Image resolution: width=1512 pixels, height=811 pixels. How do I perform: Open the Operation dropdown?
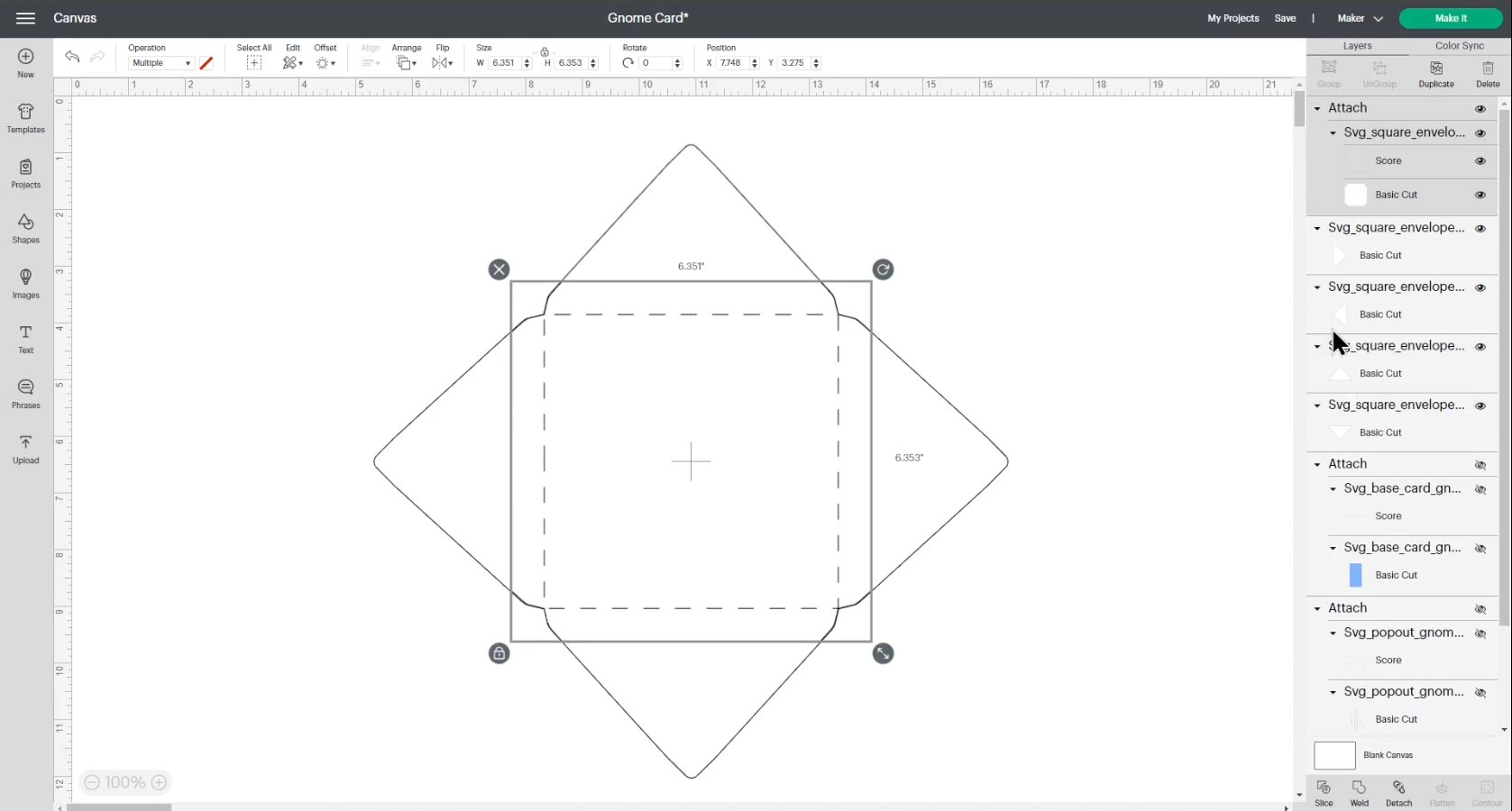(x=160, y=62)
